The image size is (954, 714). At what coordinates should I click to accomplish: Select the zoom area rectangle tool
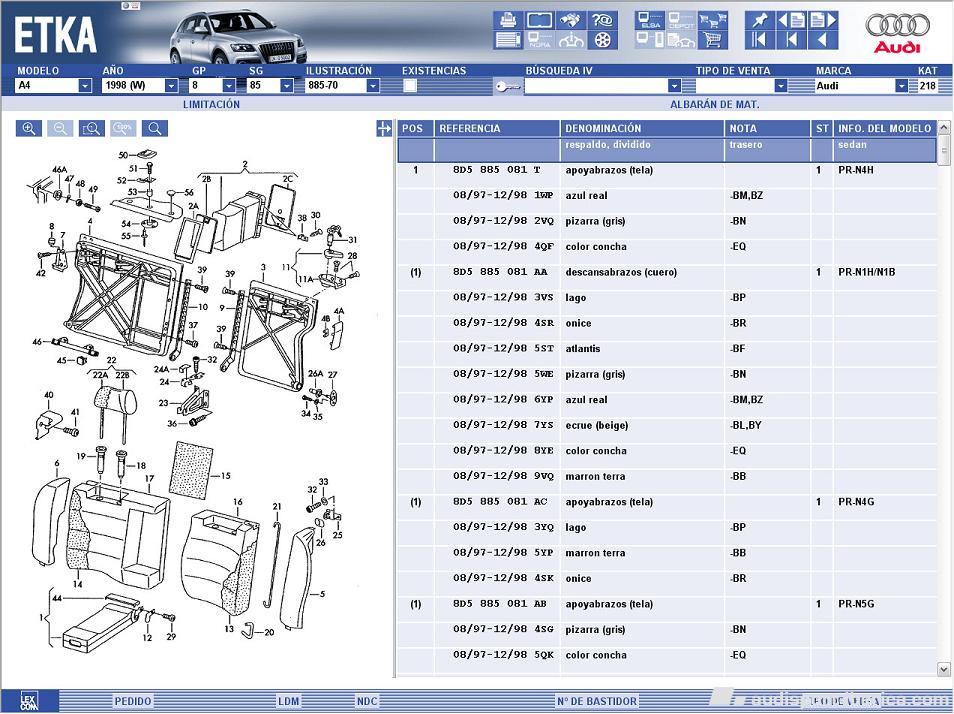[x=92, y=128]
